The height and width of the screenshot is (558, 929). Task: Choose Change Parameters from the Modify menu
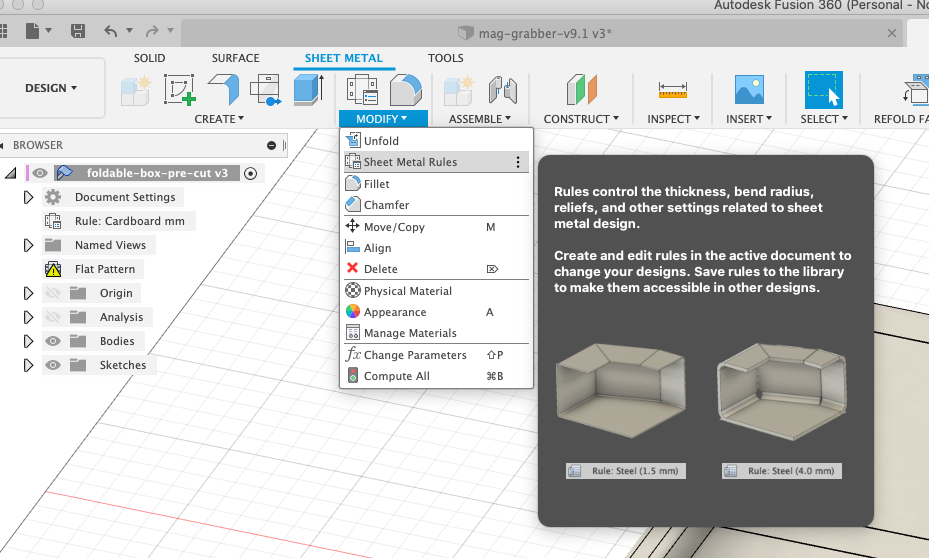click(437, 355)
